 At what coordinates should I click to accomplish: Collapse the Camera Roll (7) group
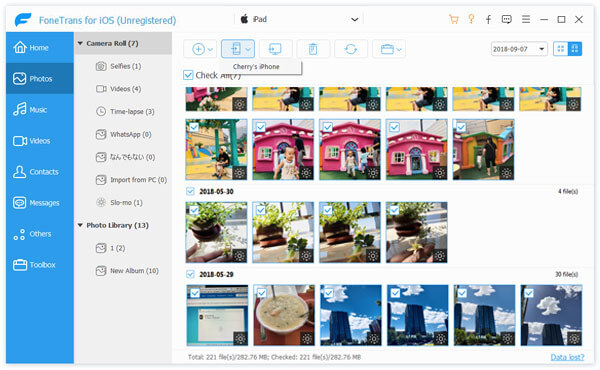point(80,43)
